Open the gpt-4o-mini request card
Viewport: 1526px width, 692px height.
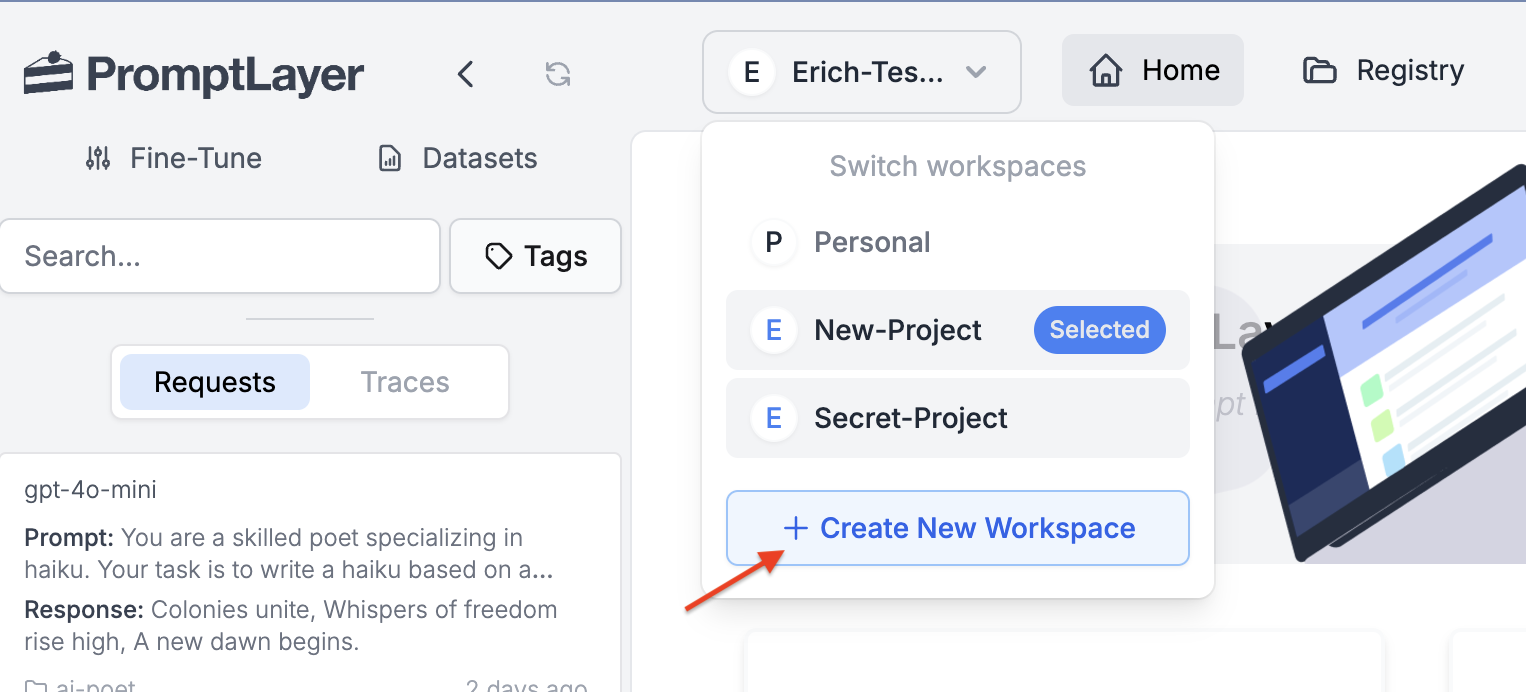(310, 573)
